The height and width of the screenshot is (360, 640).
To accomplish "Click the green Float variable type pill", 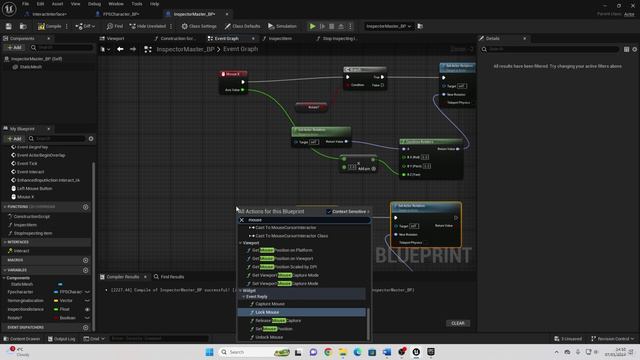I will tap(56, 309).
